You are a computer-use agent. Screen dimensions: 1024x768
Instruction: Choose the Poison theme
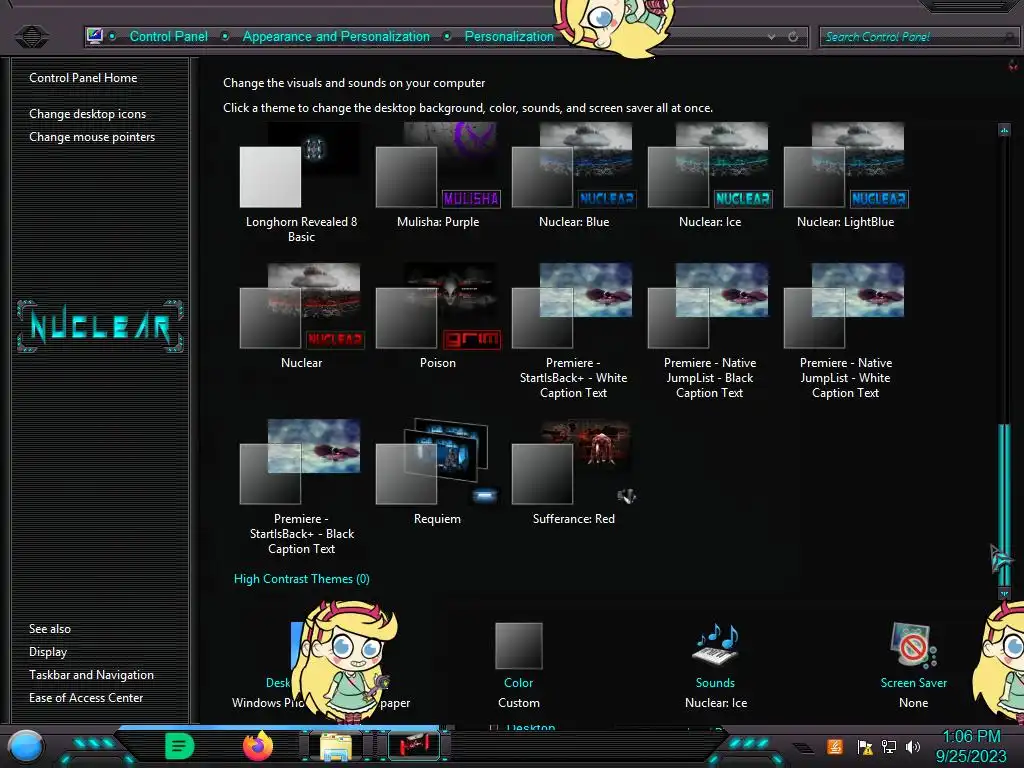[438, 316]
